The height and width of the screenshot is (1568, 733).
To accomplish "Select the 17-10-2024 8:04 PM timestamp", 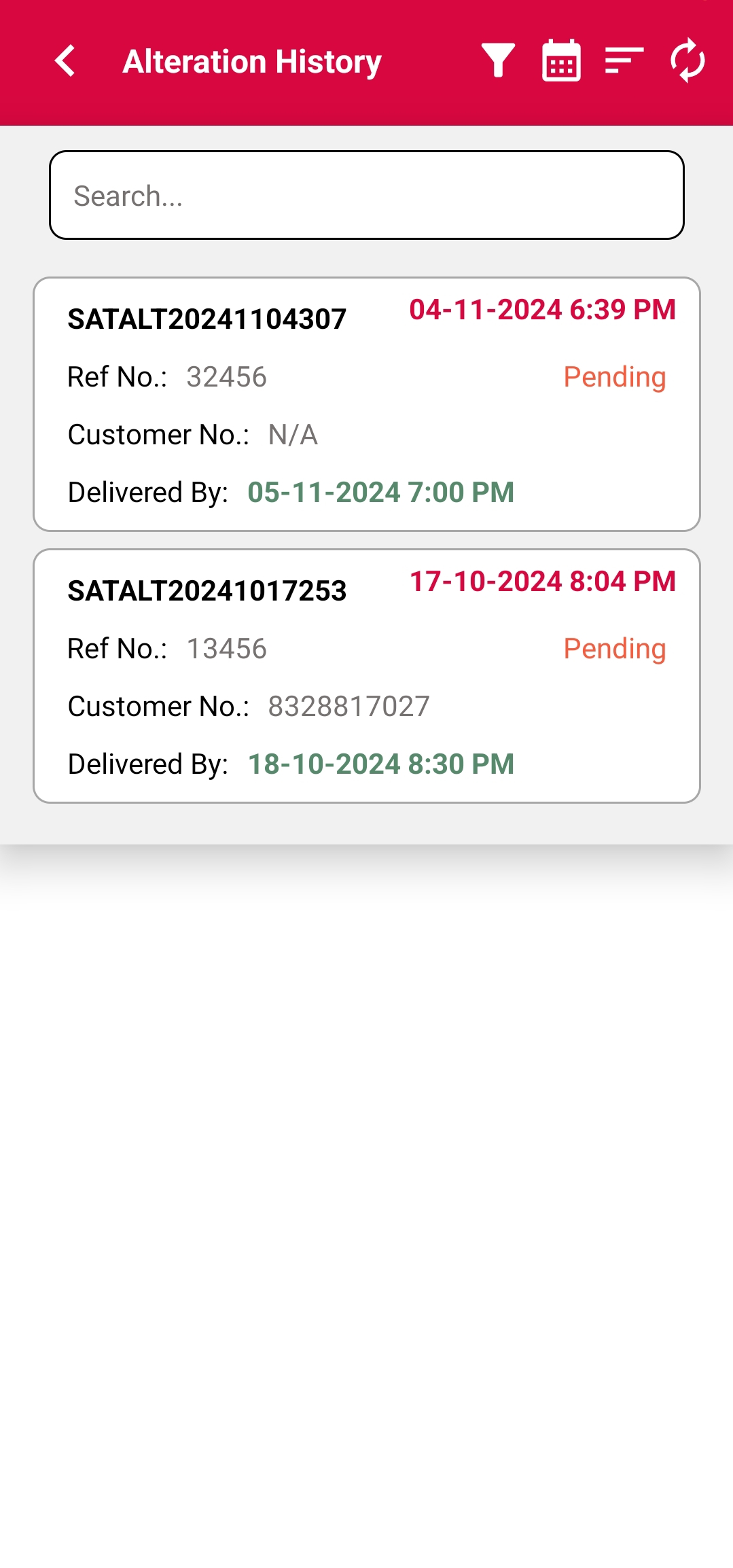I will point(542,582).
